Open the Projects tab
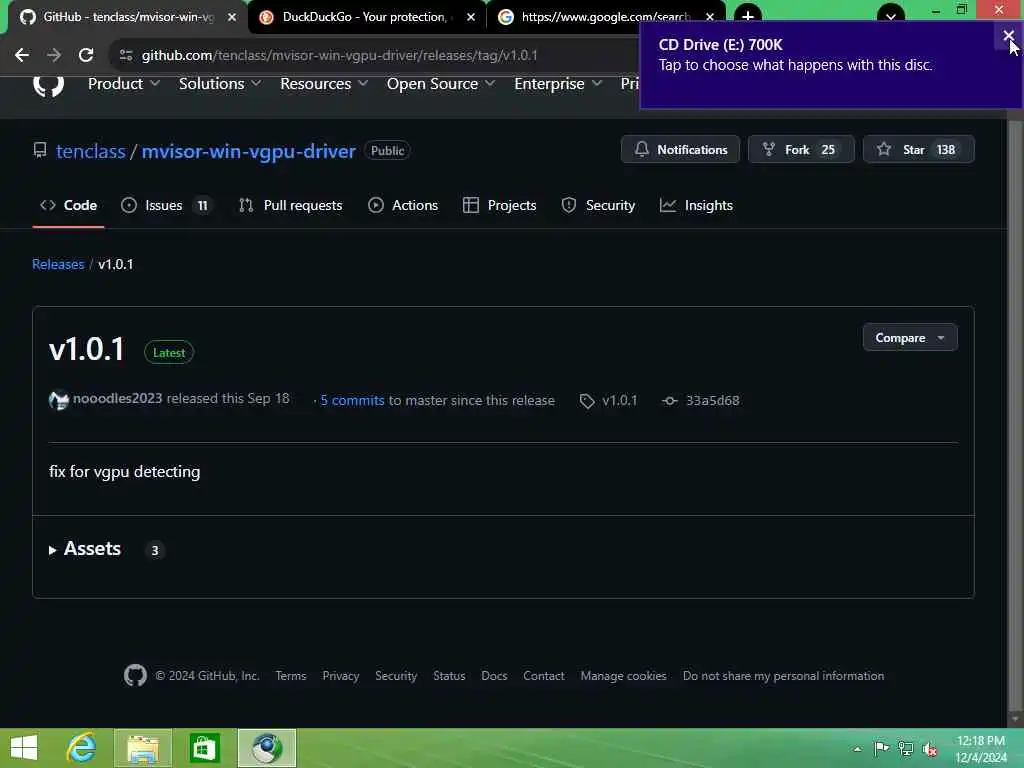Viewport: 1024px width, 768px height. click(500, 205)
